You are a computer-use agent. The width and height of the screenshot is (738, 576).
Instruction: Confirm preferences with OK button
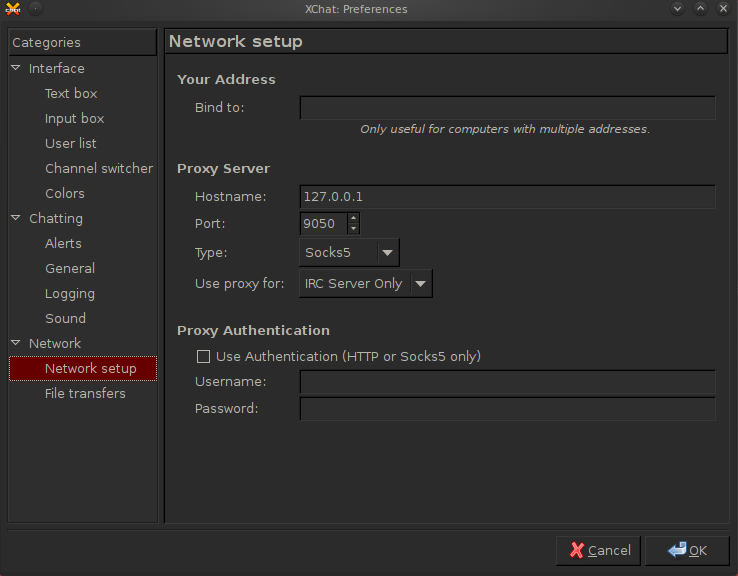pyautogui.click(x=686, y=550)
